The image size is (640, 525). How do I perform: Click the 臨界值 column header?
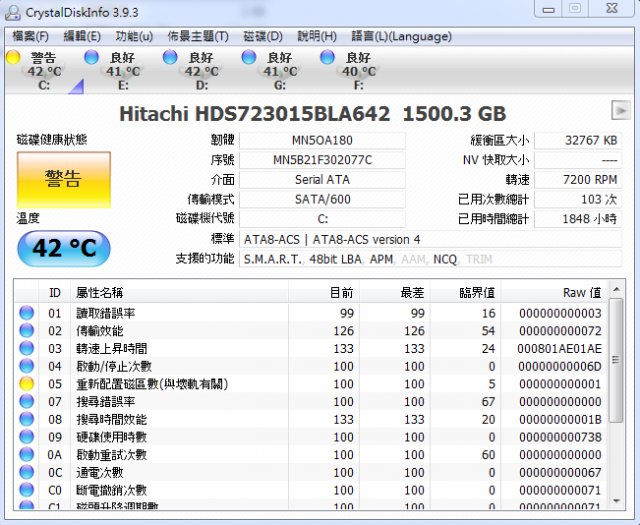tap(466, 292)
